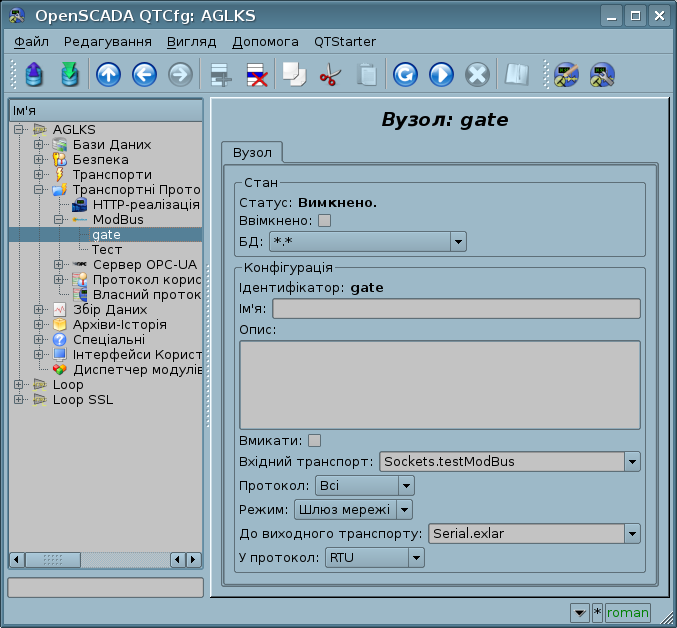Go up one level with the up arrow
The height and width of the screenshot is (628, 677).
pyautogui.click(x=108, y=75)
